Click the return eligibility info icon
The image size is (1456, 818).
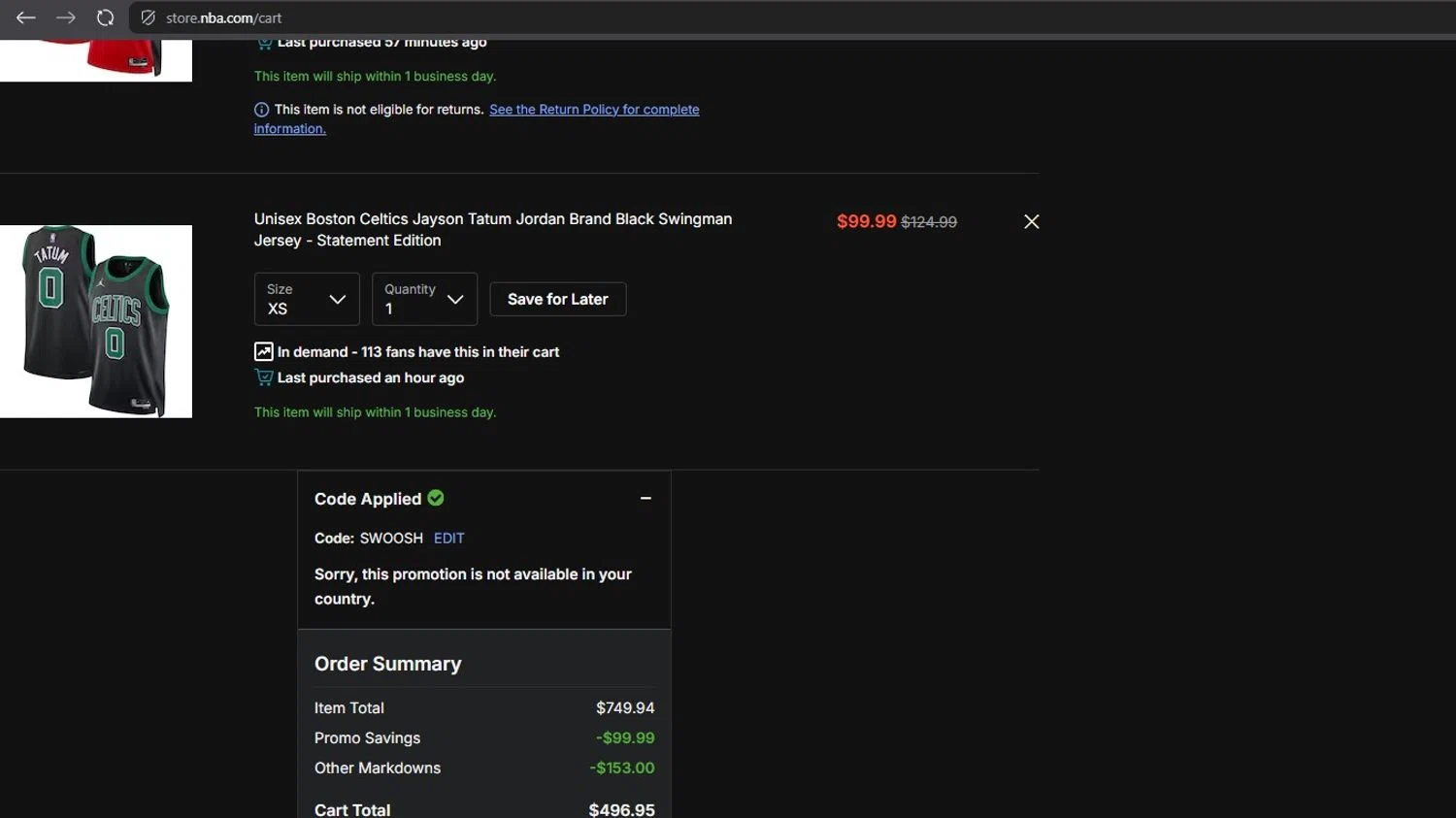click(261, 110)
